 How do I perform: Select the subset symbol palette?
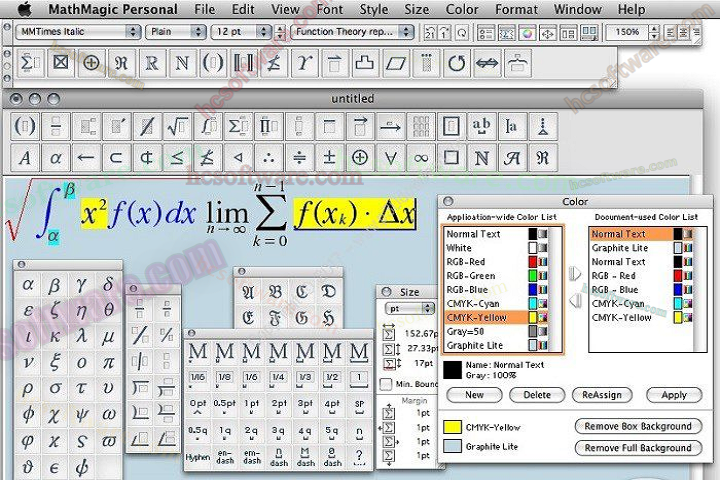[x=116, y=158]
